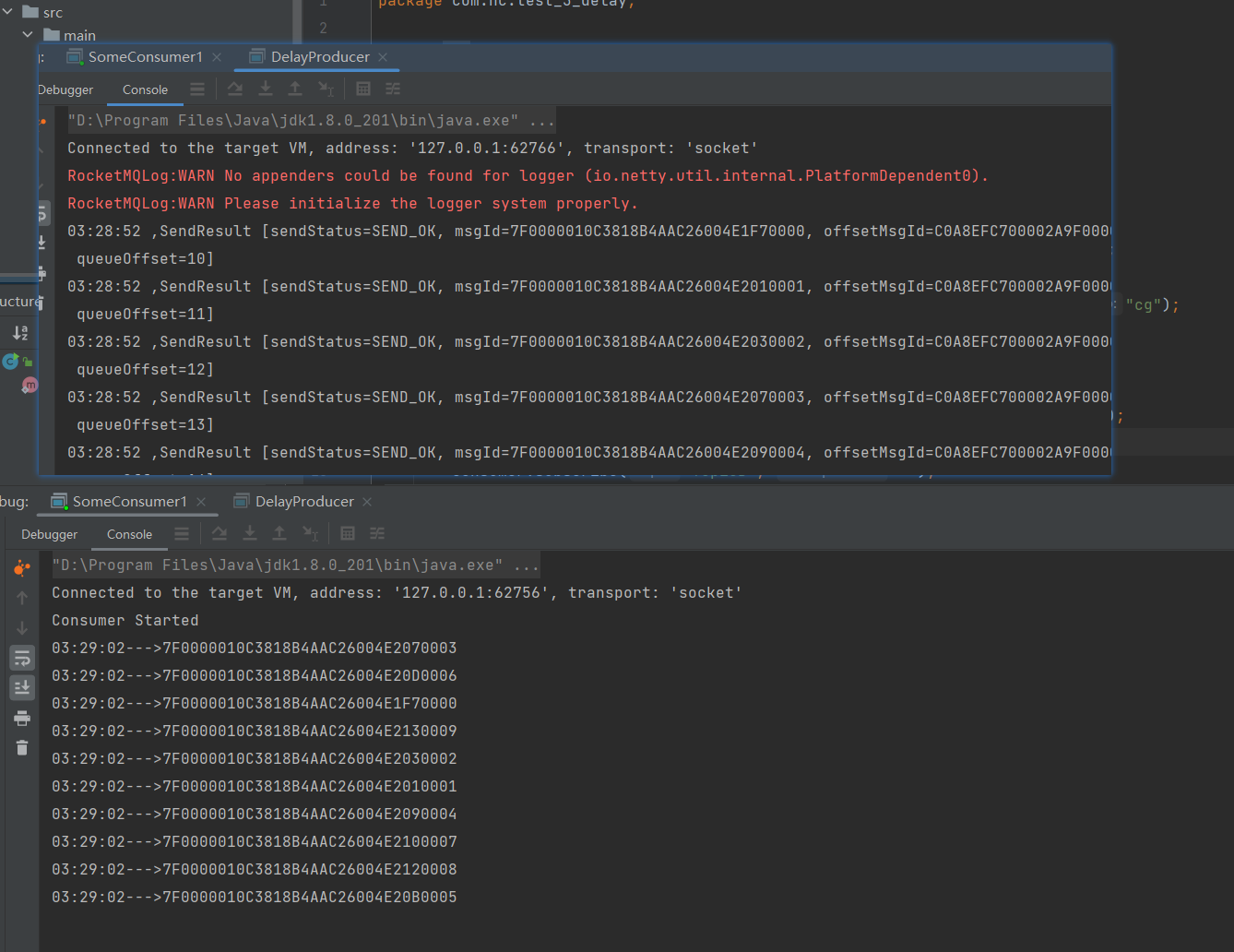The width and height of the screenshot is (1234, 952).
Task: Click the line ending in E2100007
Action: point(254,841)
